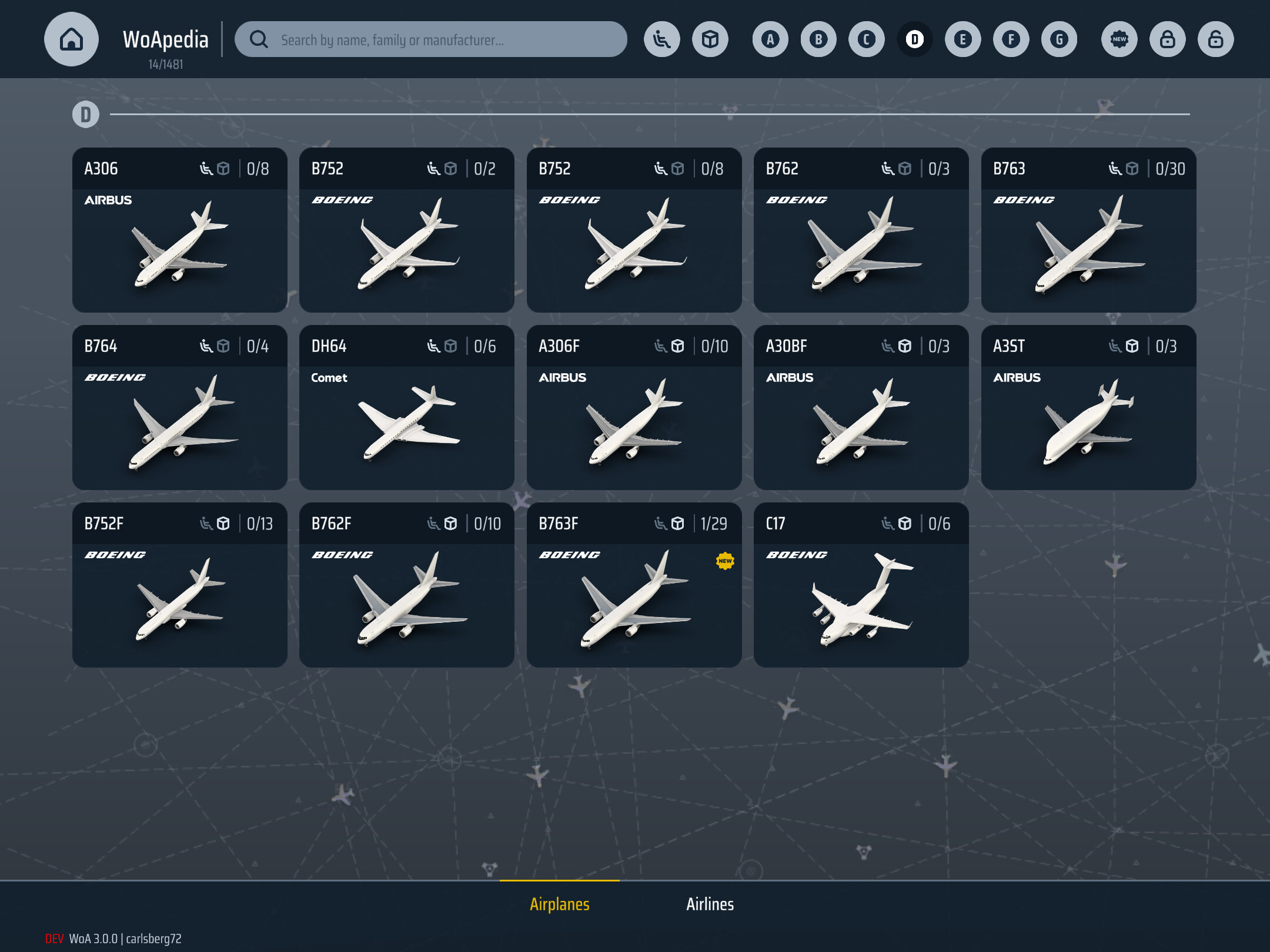Focus the airplane search field
1270x952 pixels.
click(x=447, y=39)
